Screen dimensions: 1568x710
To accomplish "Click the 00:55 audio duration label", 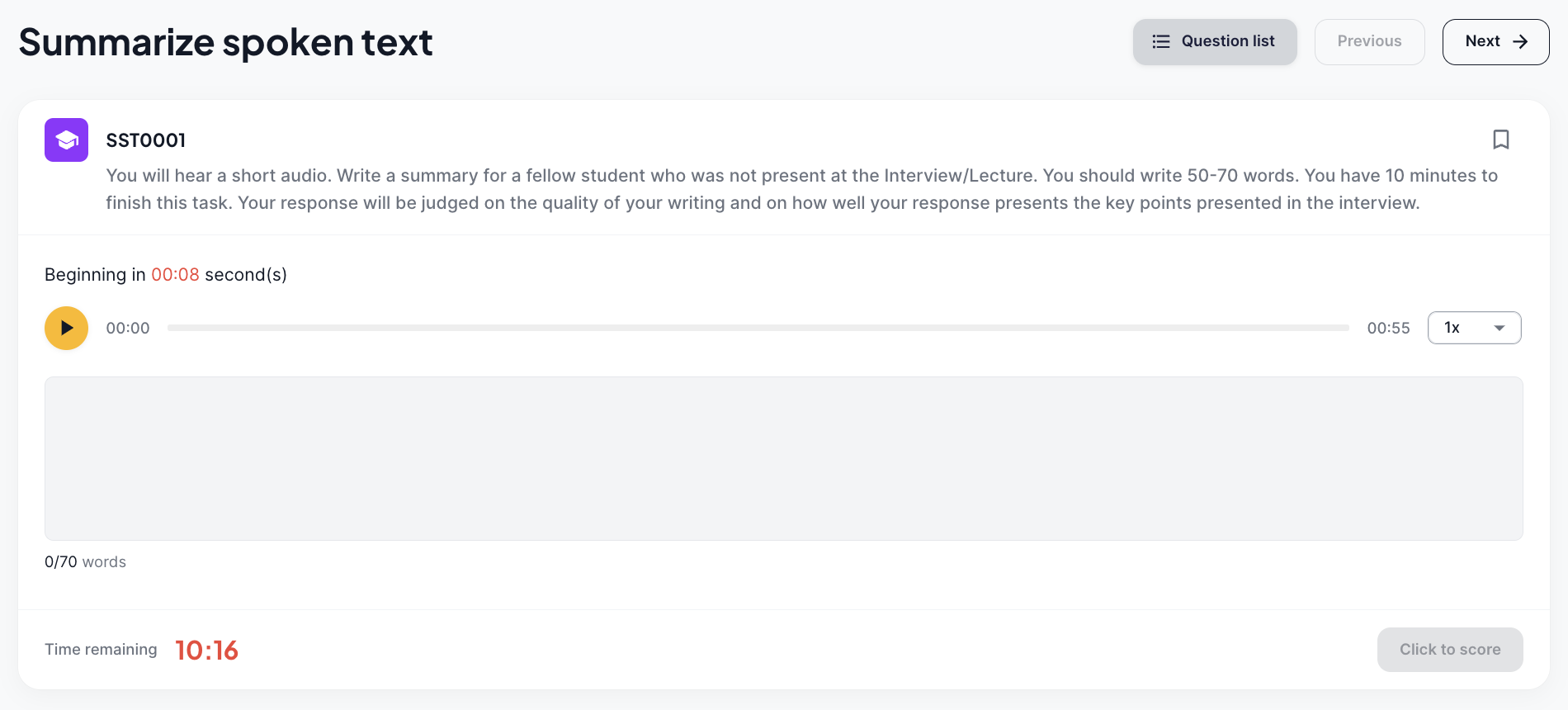I will coord(1388,328).
